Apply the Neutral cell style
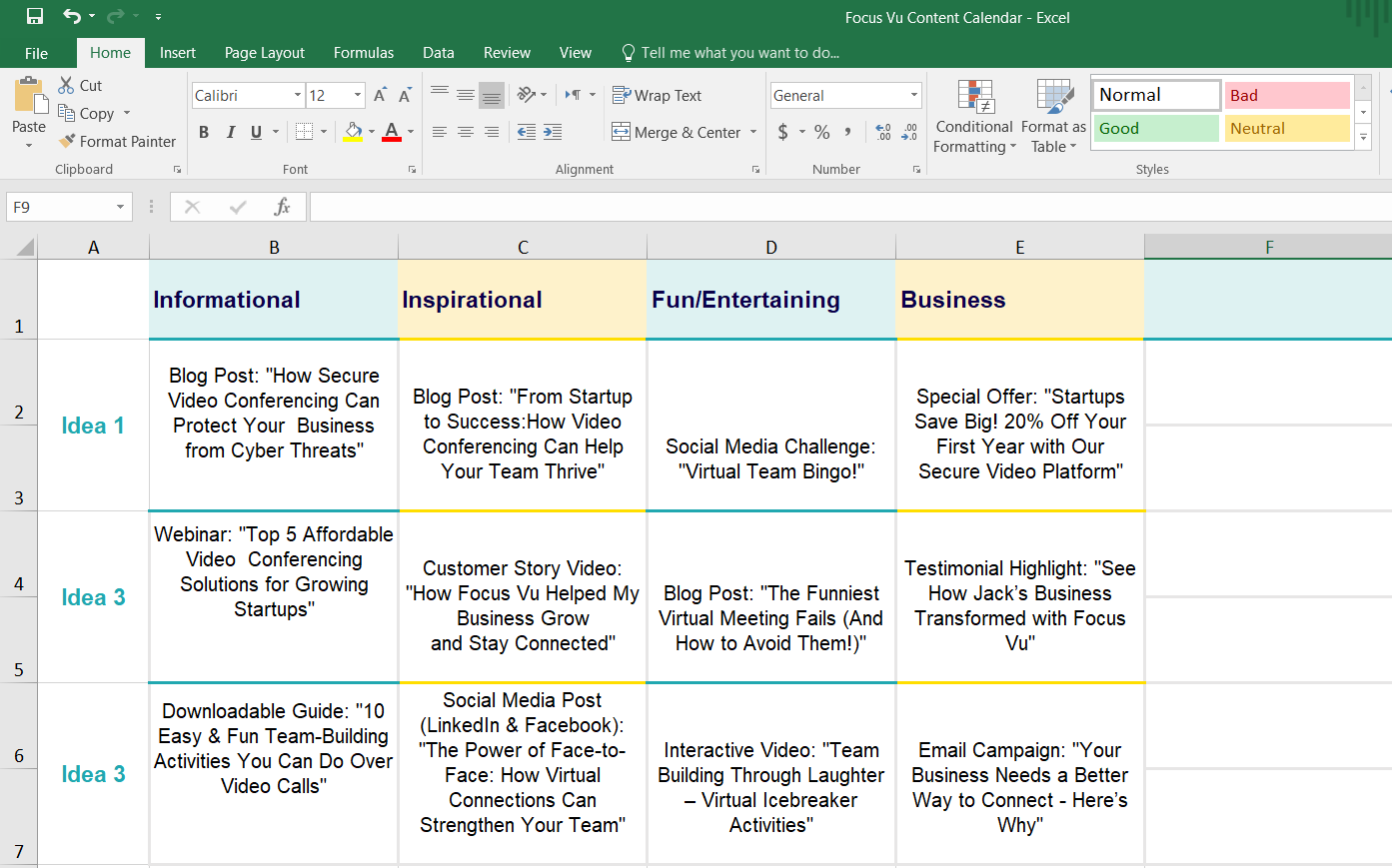 click(1287, 128)
